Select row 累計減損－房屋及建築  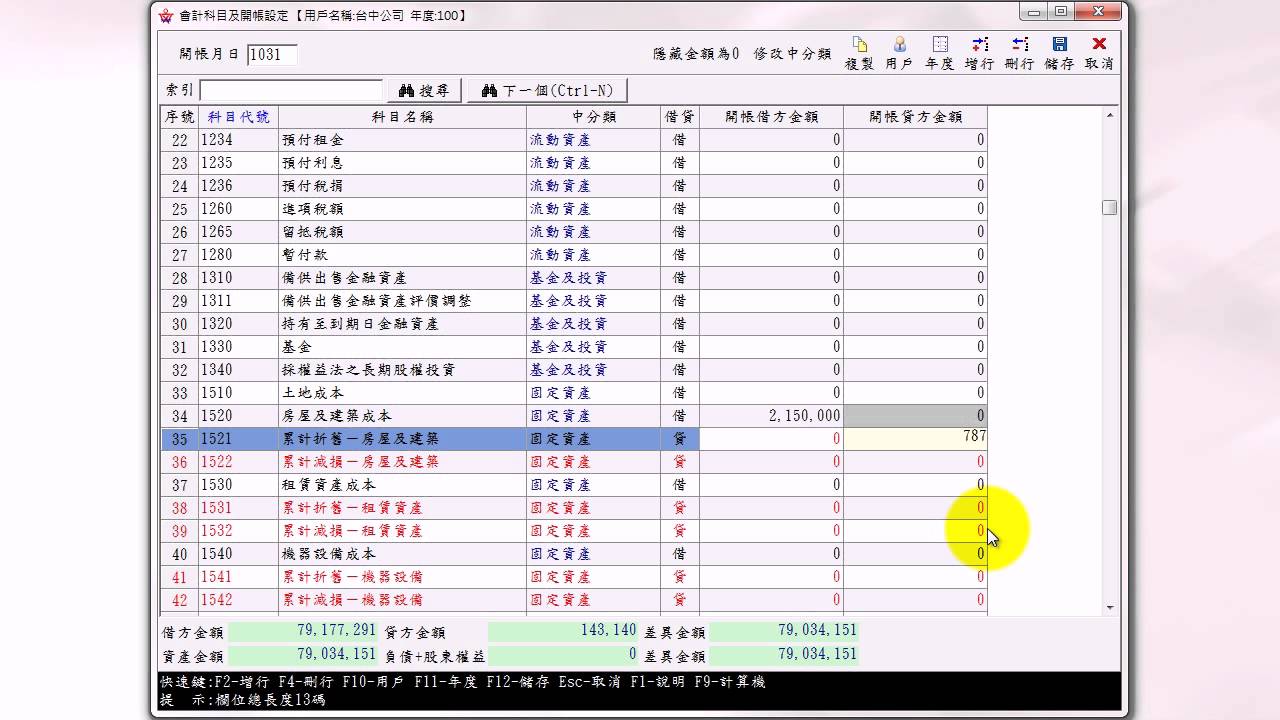point(574,462)
